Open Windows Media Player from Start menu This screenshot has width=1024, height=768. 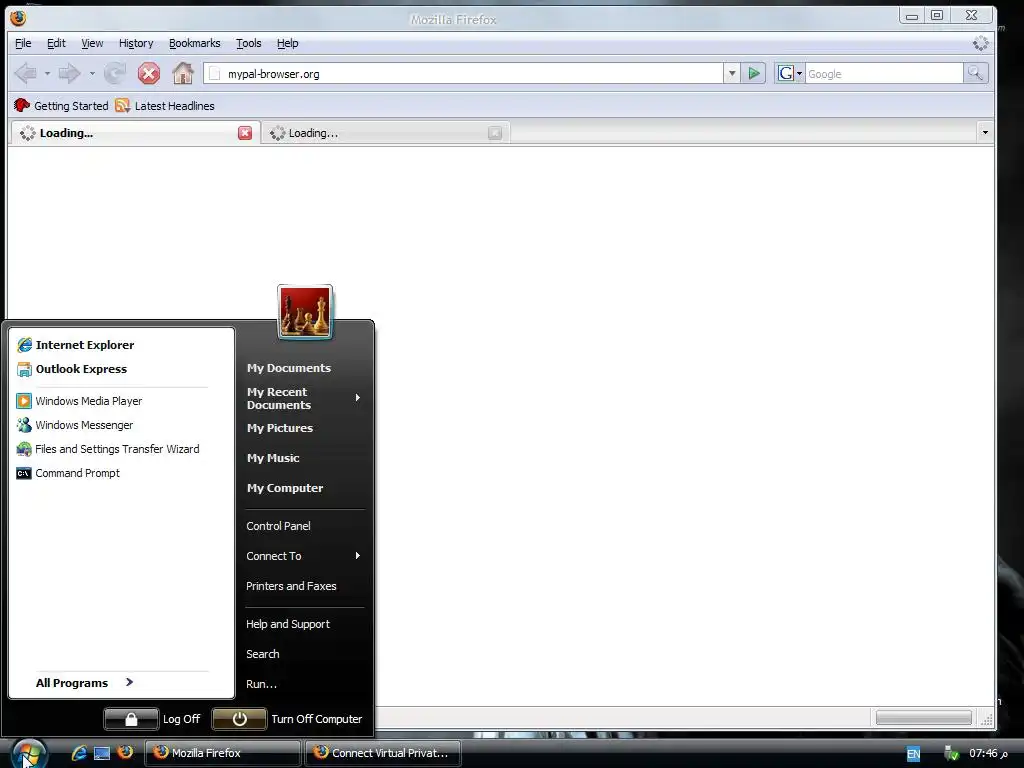point(79,401)
